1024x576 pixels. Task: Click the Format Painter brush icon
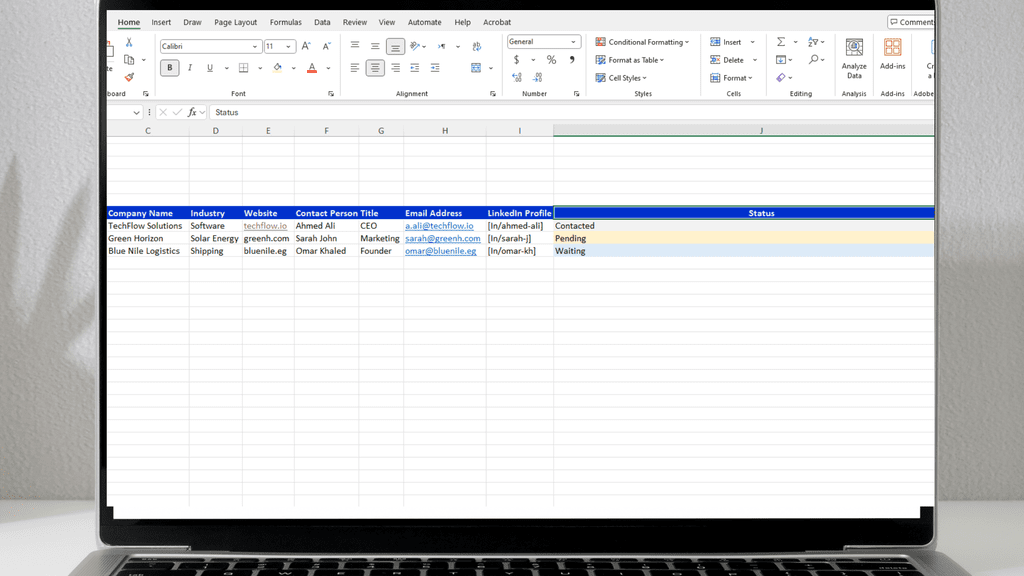[129, 77]
